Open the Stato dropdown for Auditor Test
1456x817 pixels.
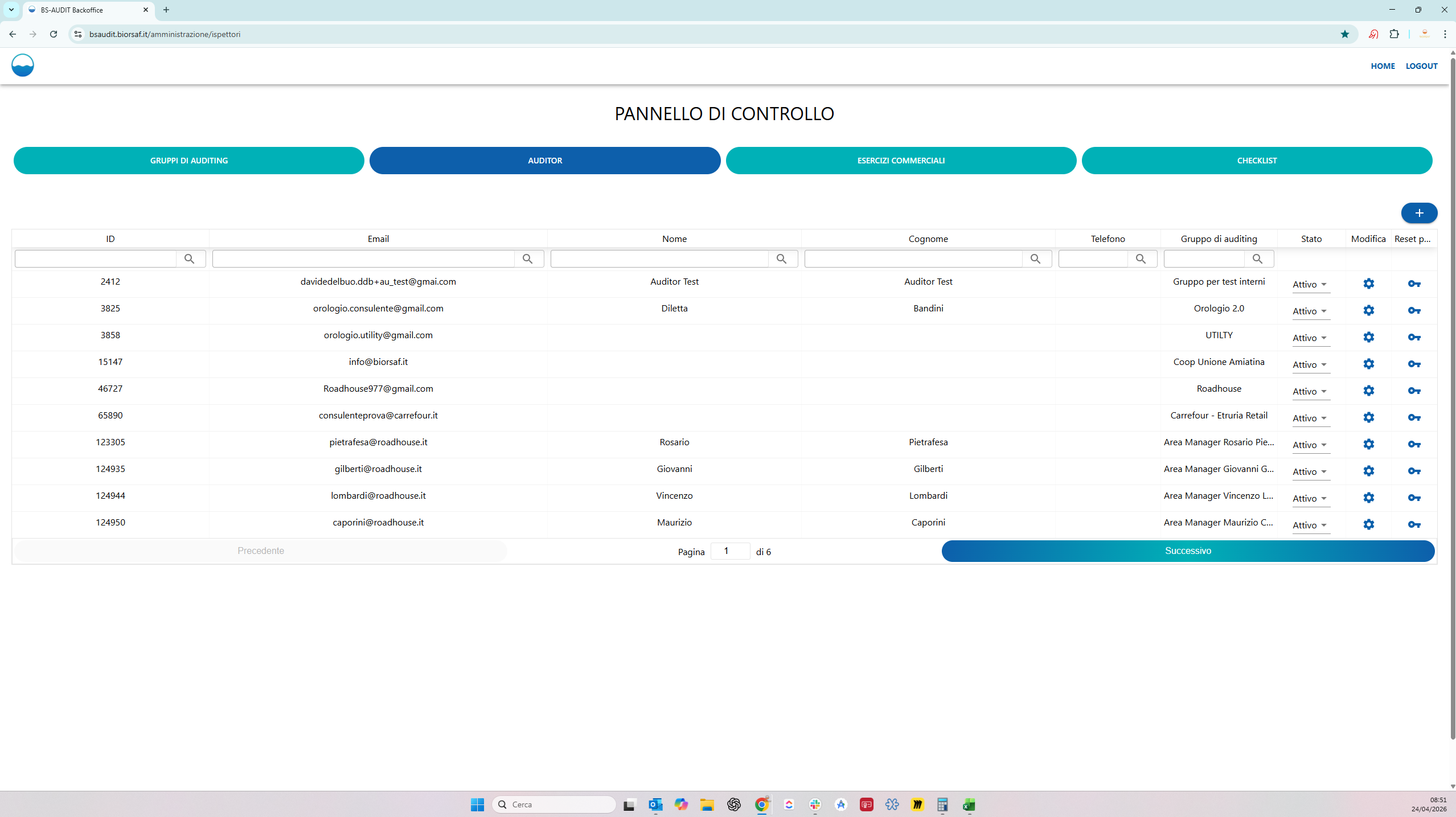pyautogui.click(x=1310, y=284)
